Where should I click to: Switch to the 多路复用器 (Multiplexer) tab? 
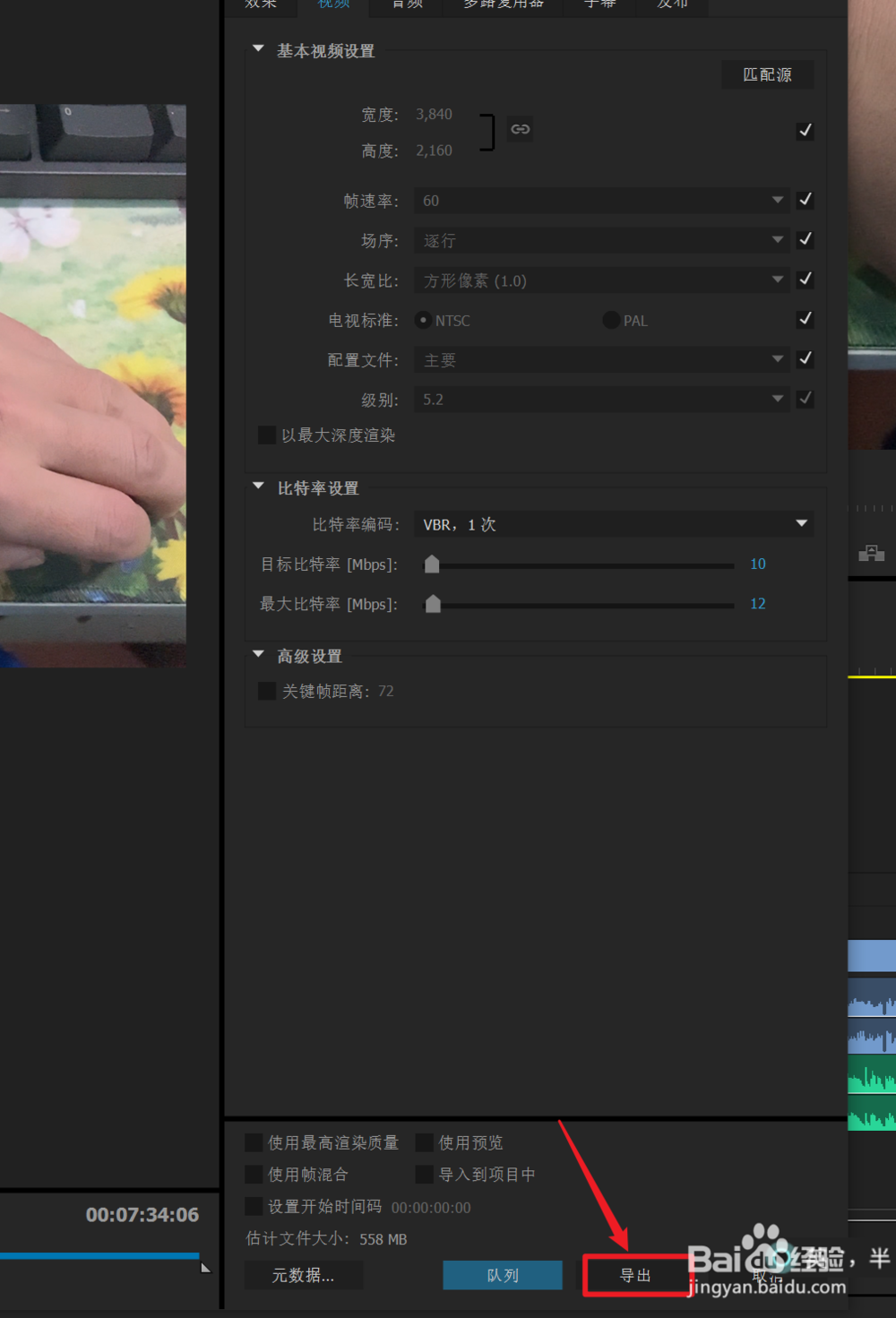pos(502,5)
